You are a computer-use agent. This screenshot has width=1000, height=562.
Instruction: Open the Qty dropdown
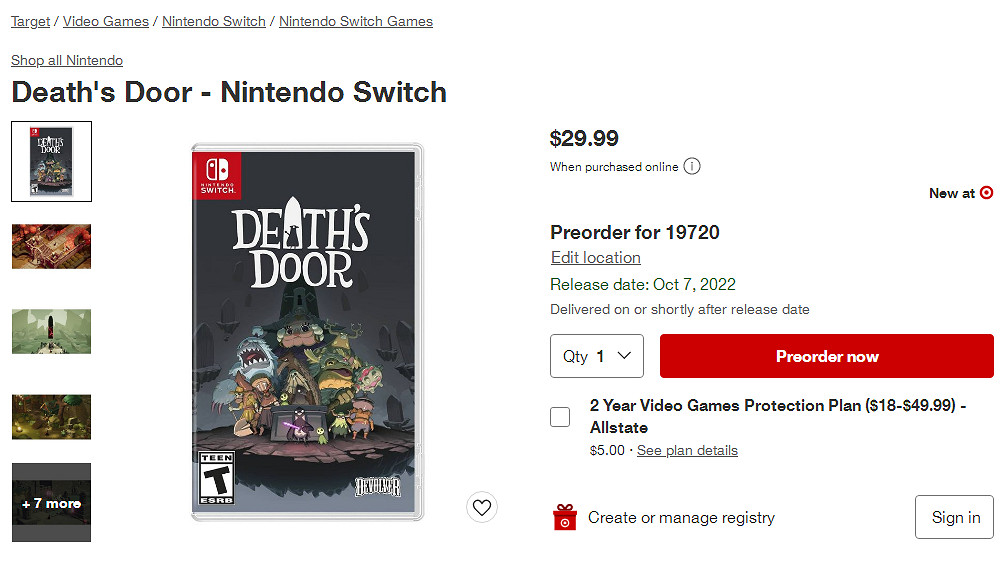[597, 356]
